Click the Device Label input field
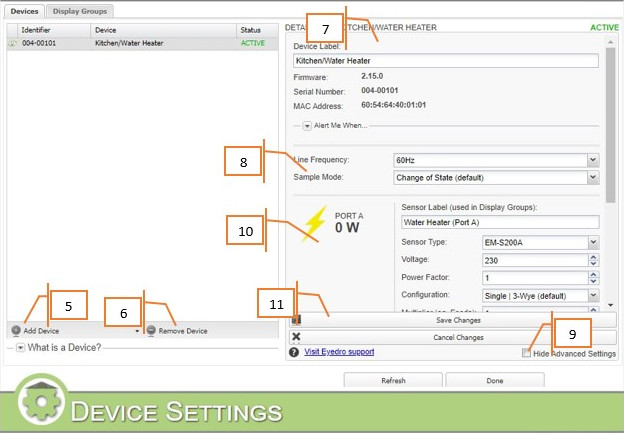Viewport: 624px width, 433px height. [446, 61]
